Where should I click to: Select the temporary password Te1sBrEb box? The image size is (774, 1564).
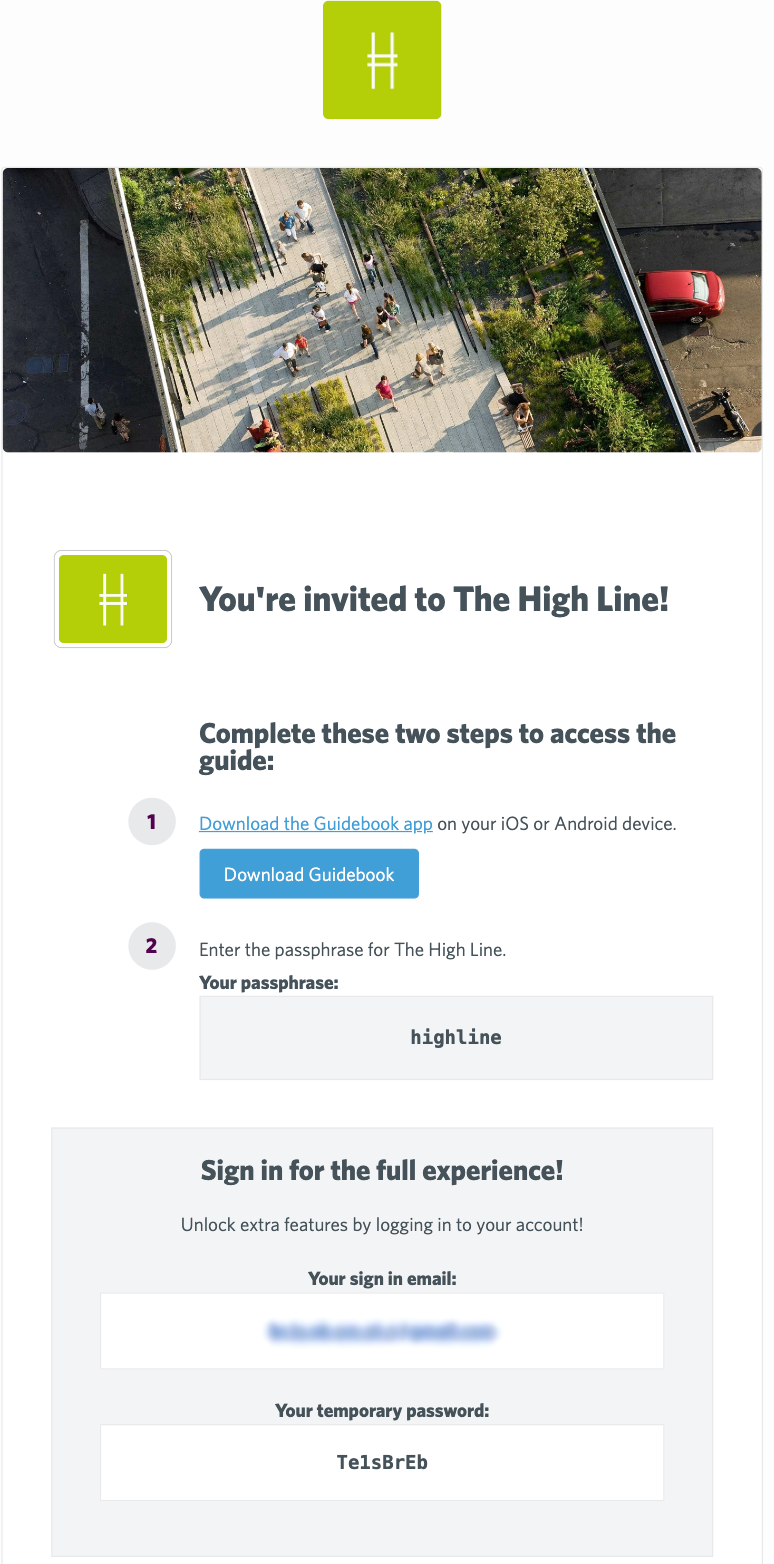tap(382, 1463)
